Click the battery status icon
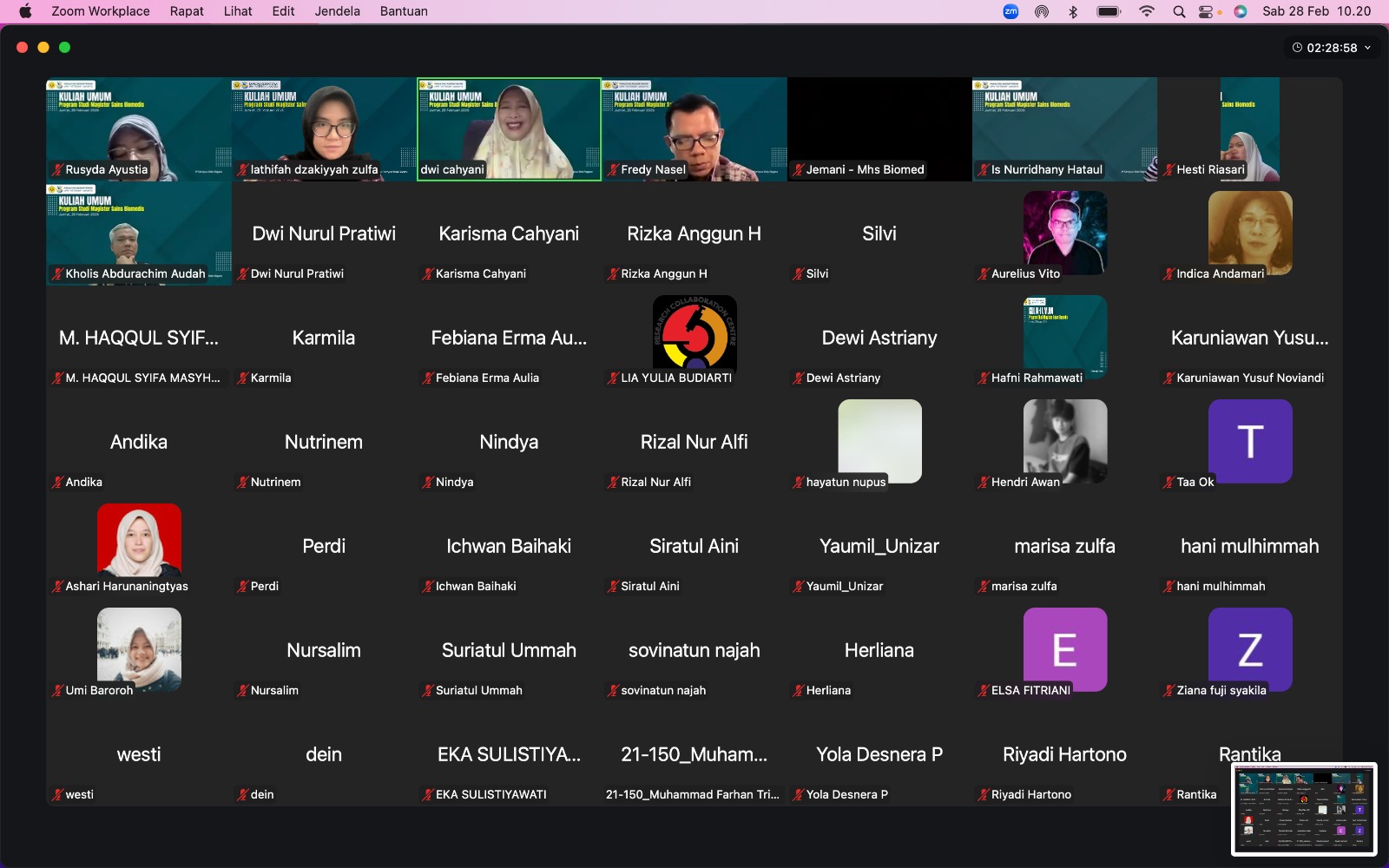This screenshot has height=868, width=1389. [1109, 11]
